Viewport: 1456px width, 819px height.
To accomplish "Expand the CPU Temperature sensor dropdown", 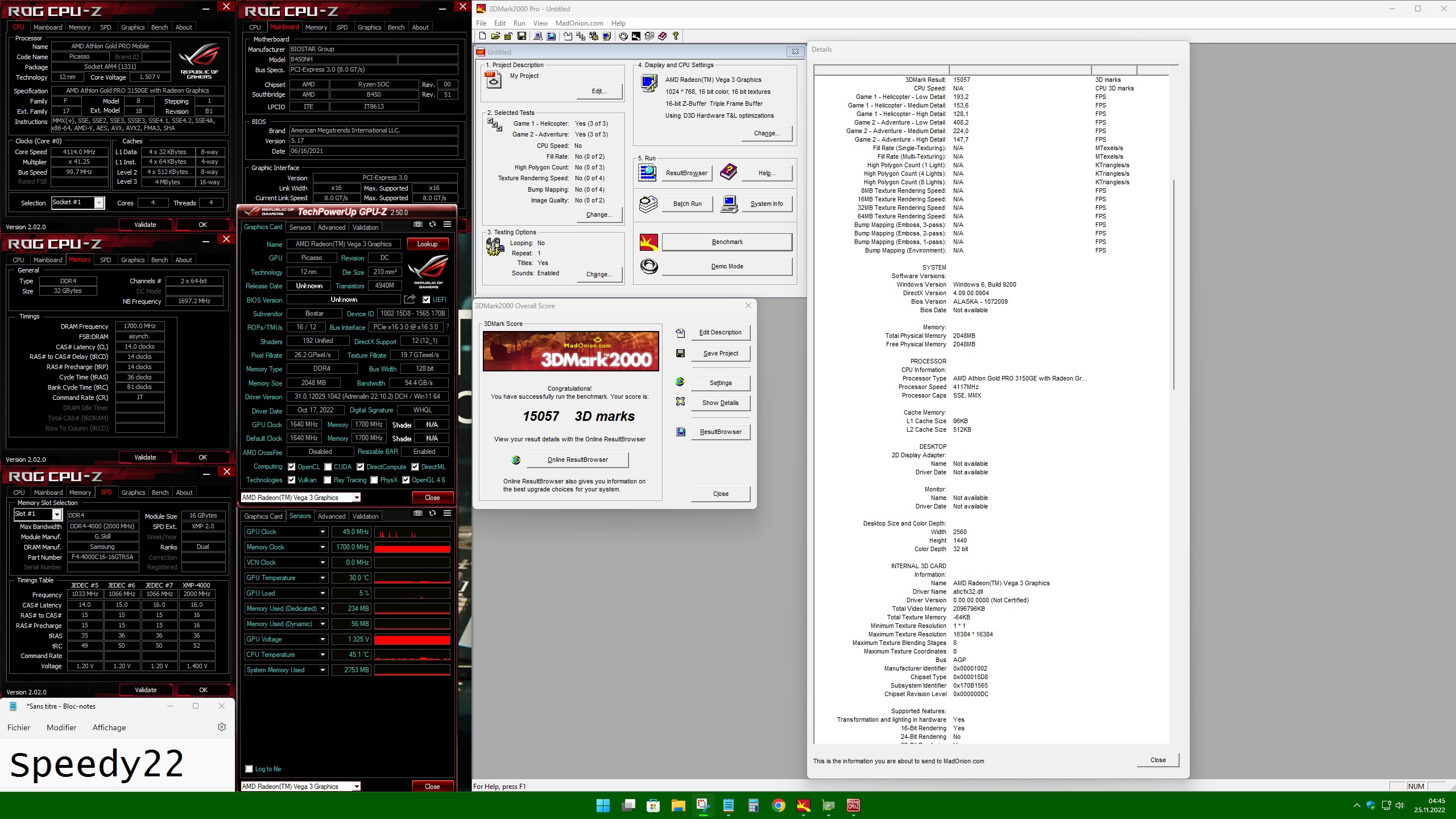I will pos(322,655).
